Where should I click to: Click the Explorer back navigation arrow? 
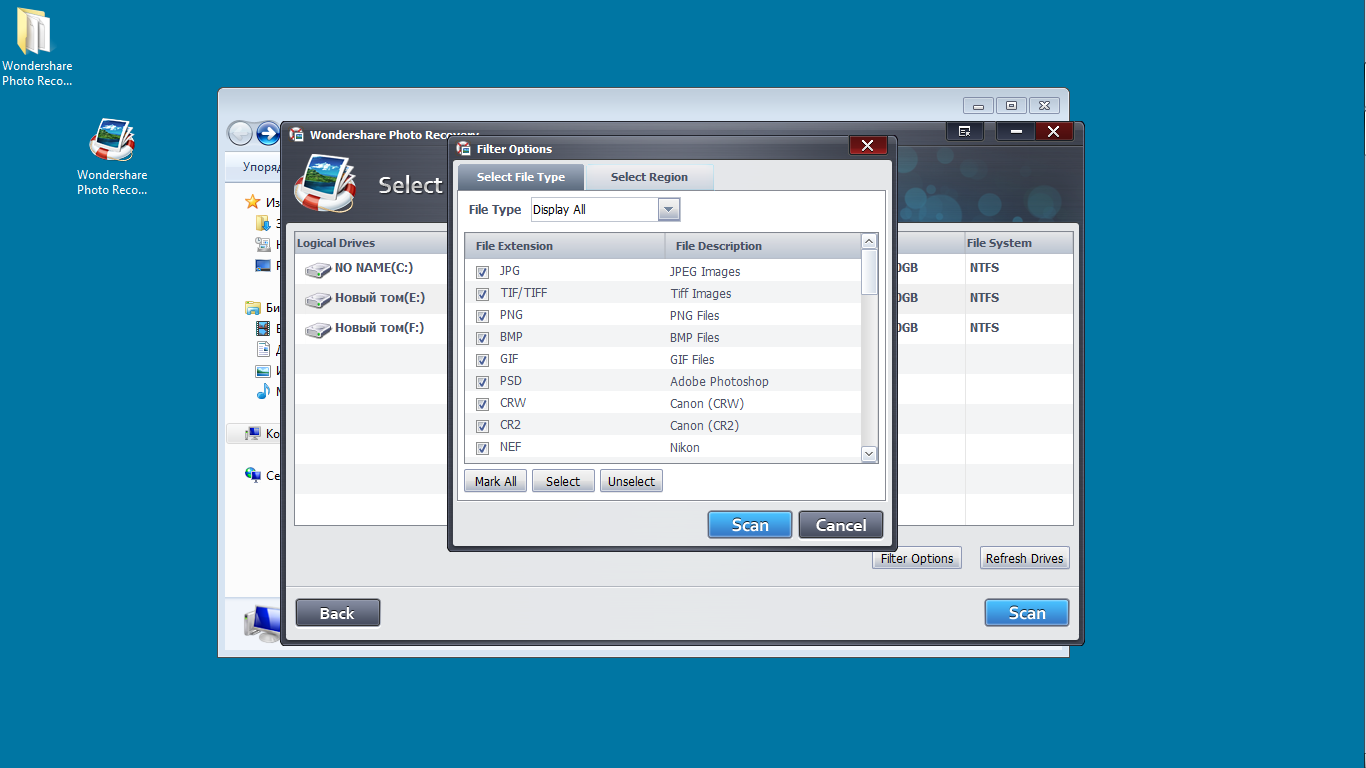(x=240, y=133)
